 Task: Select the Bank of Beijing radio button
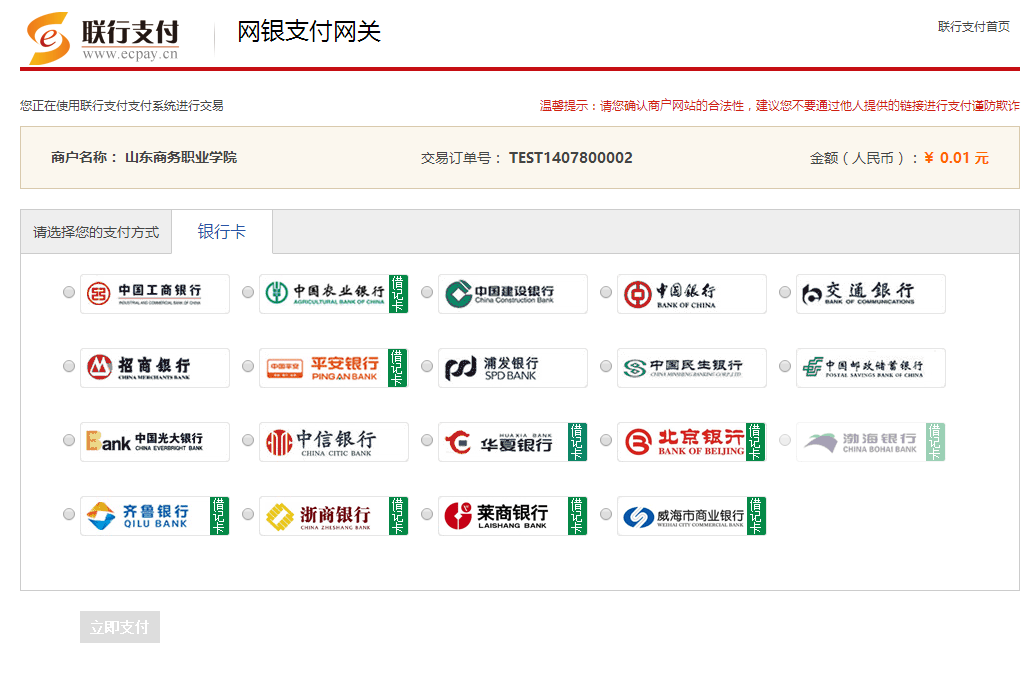tap(606, 440)
